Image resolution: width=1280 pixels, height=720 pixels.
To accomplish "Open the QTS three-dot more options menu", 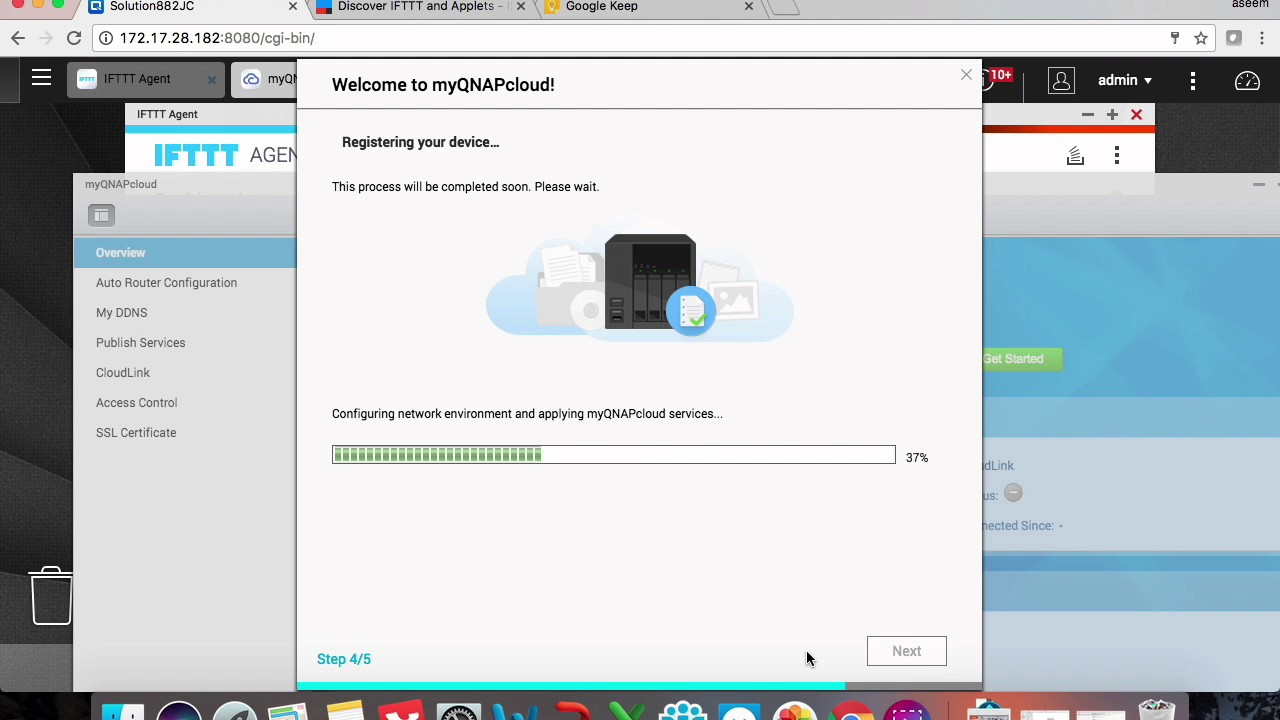I will tap(1193, 81).
